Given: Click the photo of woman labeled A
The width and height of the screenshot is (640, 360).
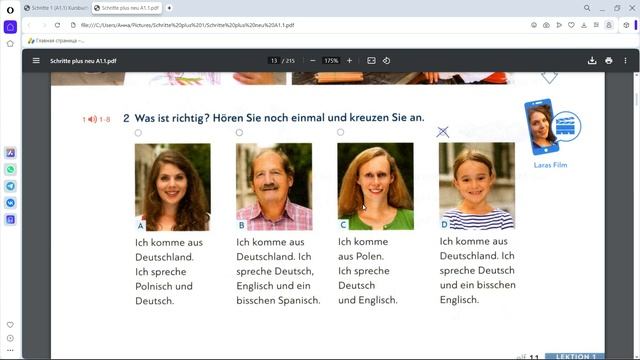Looking at the screenshot, I should [x=173, y=187].
